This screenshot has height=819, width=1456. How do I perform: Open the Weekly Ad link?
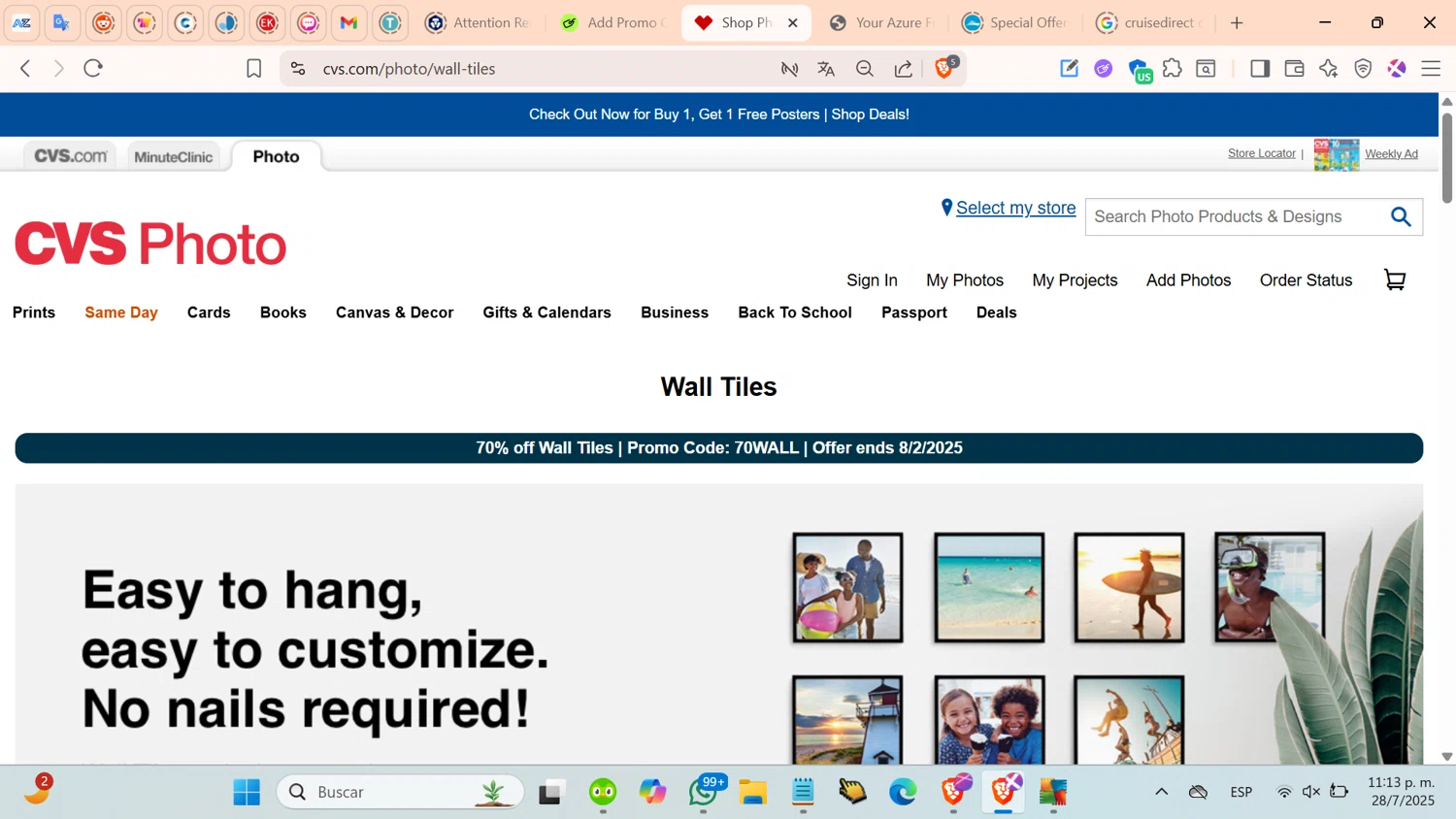[1391, 153]
